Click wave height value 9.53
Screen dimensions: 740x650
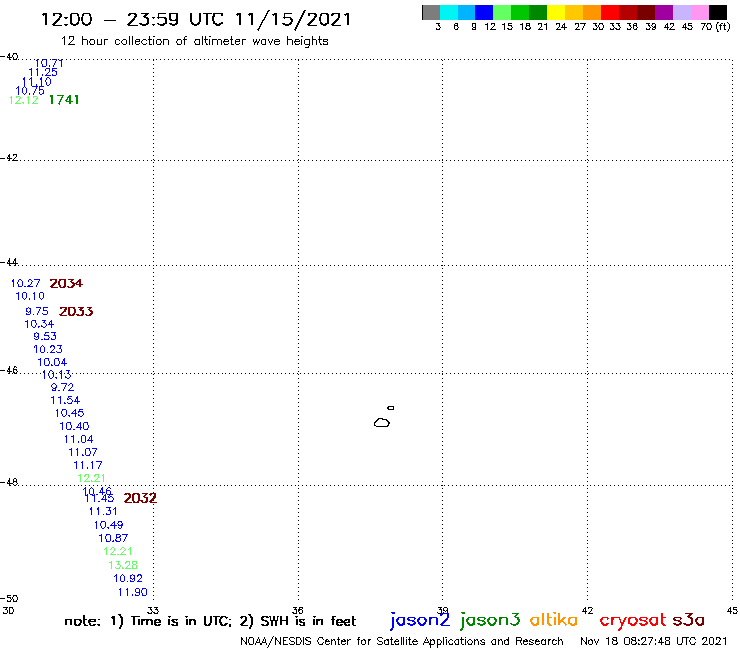point(45,336)
